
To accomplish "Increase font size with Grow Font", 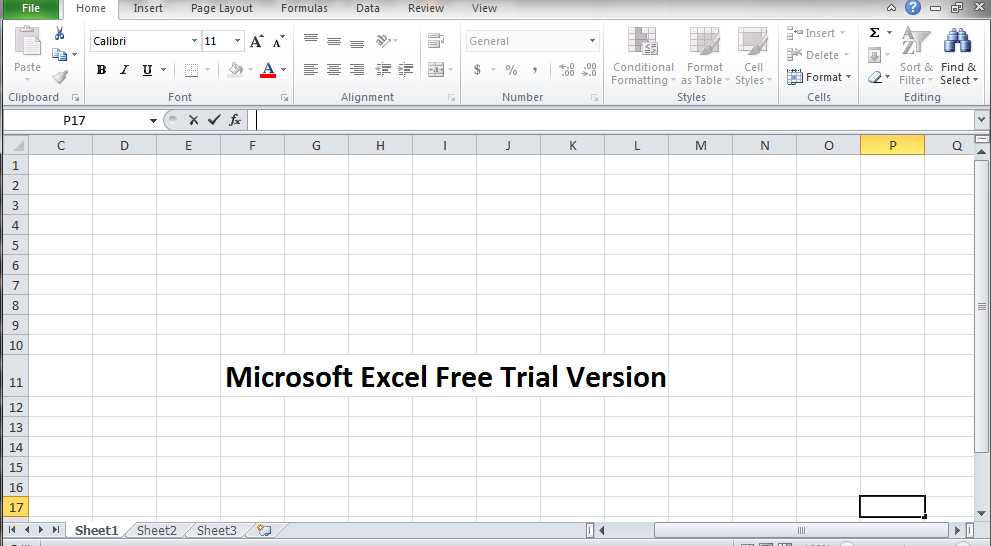I will pyautogui.click(x=256, y=42).
